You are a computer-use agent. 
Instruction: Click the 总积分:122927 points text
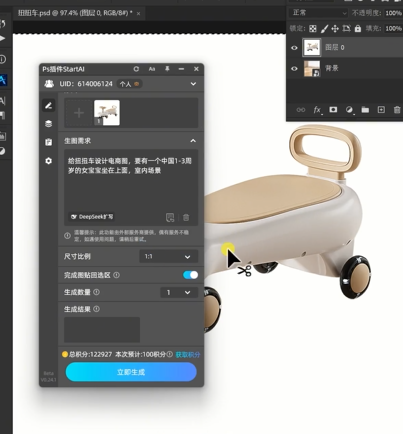coord(90,354)
